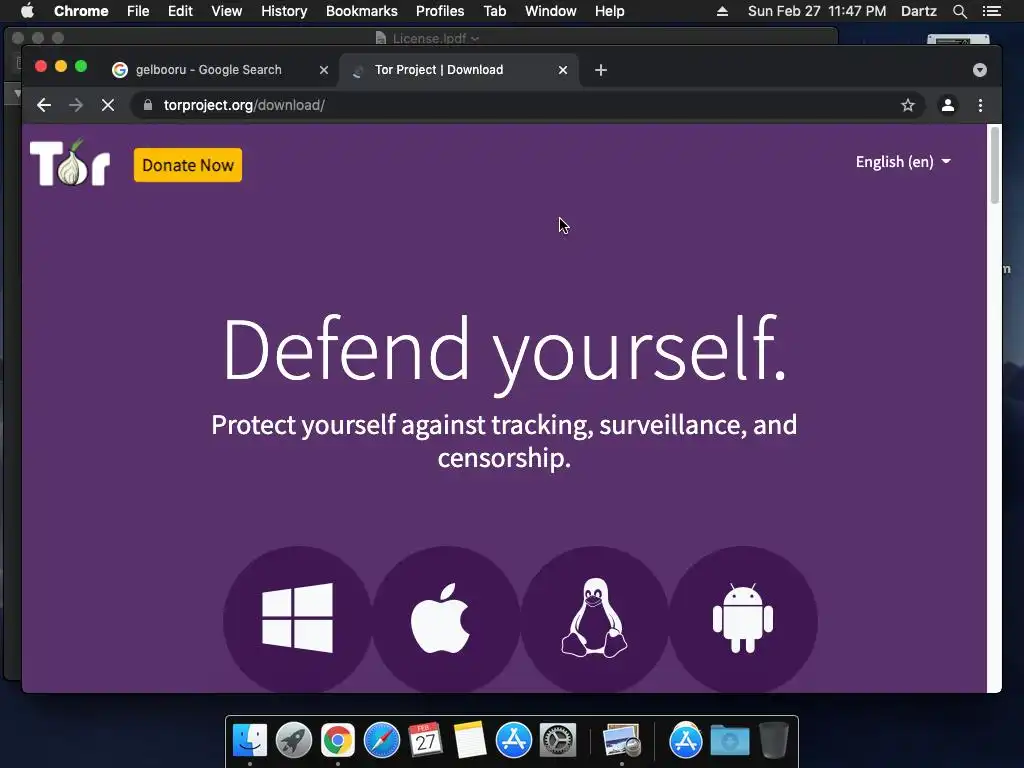This screenshot has width=1024, height=768.
Task: Click the Tor onion logo
Action: point(70,163)
